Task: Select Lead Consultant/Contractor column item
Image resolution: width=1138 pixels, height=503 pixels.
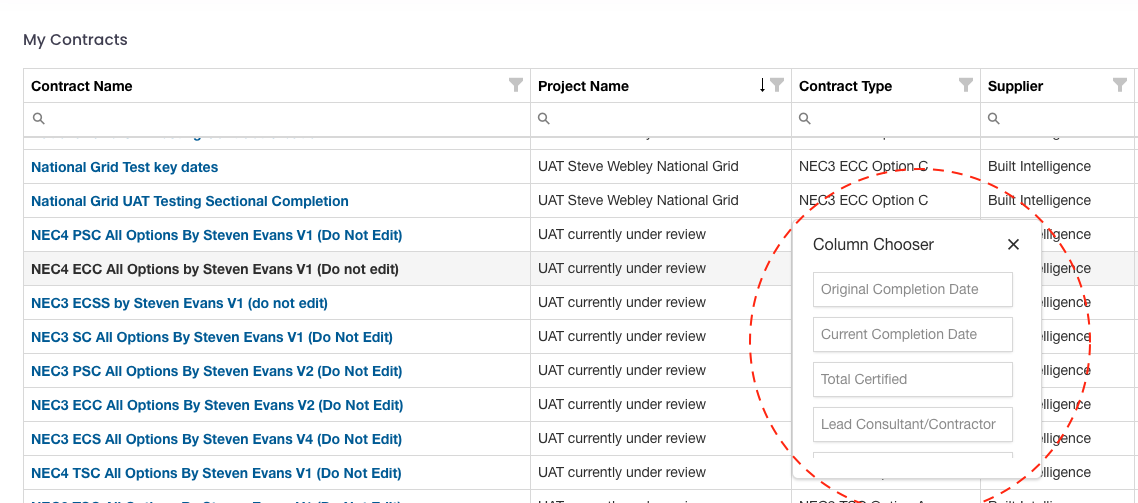Action: click(x=912, y=425)
